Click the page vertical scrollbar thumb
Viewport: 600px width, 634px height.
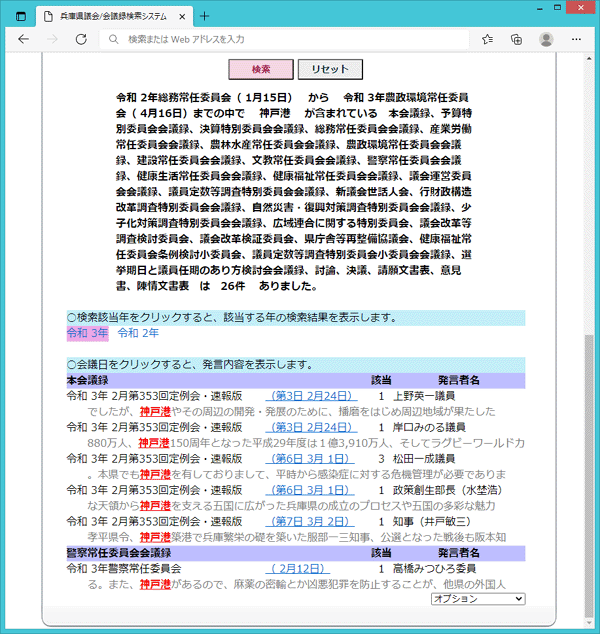pos(589,475)
